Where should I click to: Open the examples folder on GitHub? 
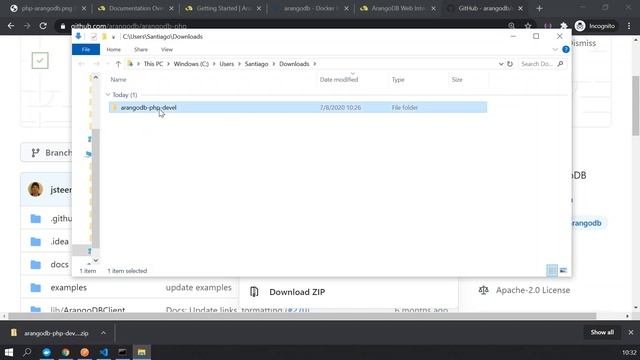tap(69, 287)
